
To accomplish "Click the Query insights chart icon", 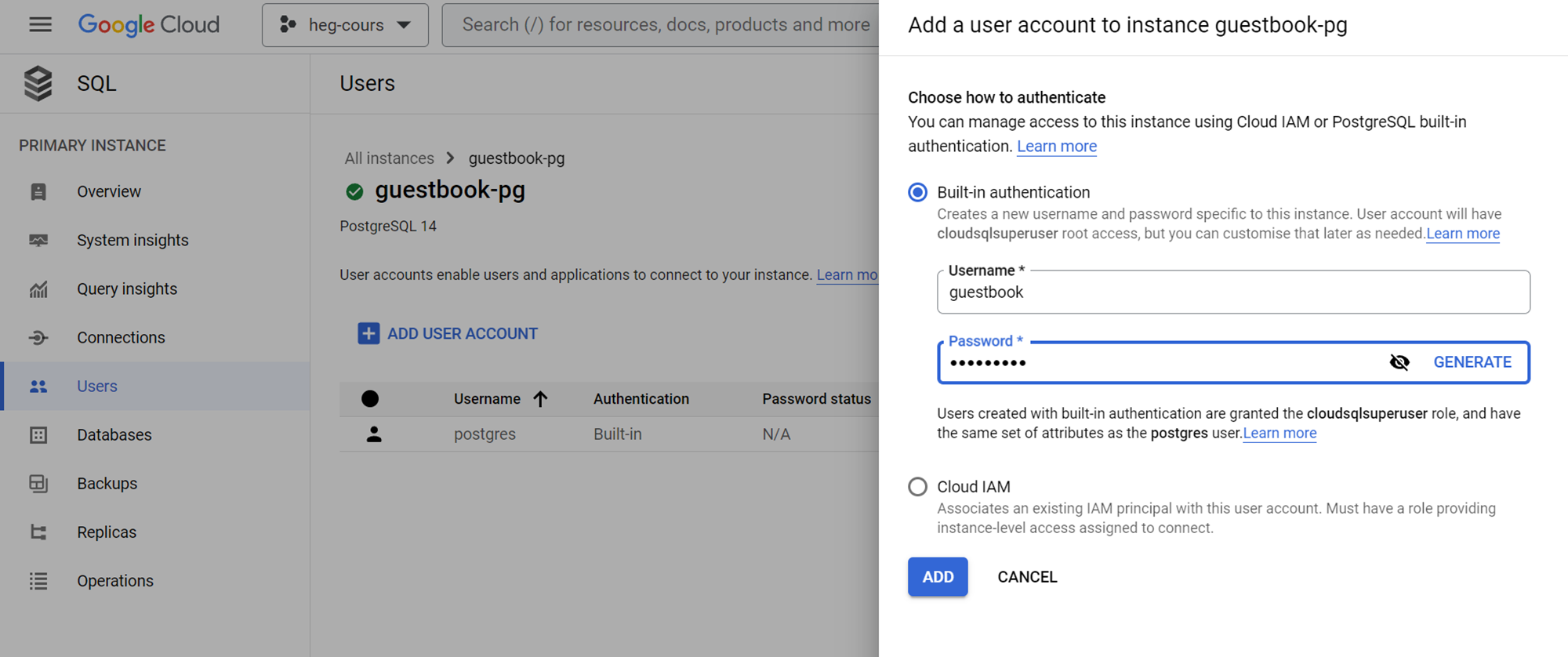I will [x=38, y=289].
